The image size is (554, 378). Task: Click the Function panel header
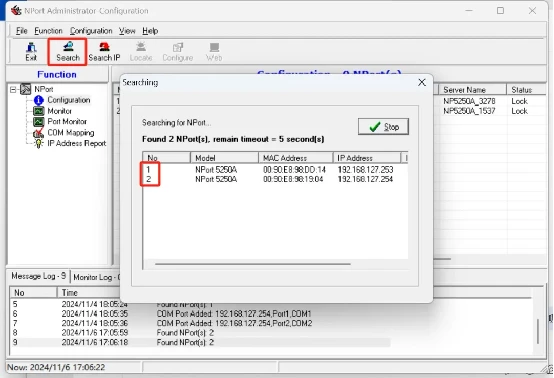pos(57,75)
